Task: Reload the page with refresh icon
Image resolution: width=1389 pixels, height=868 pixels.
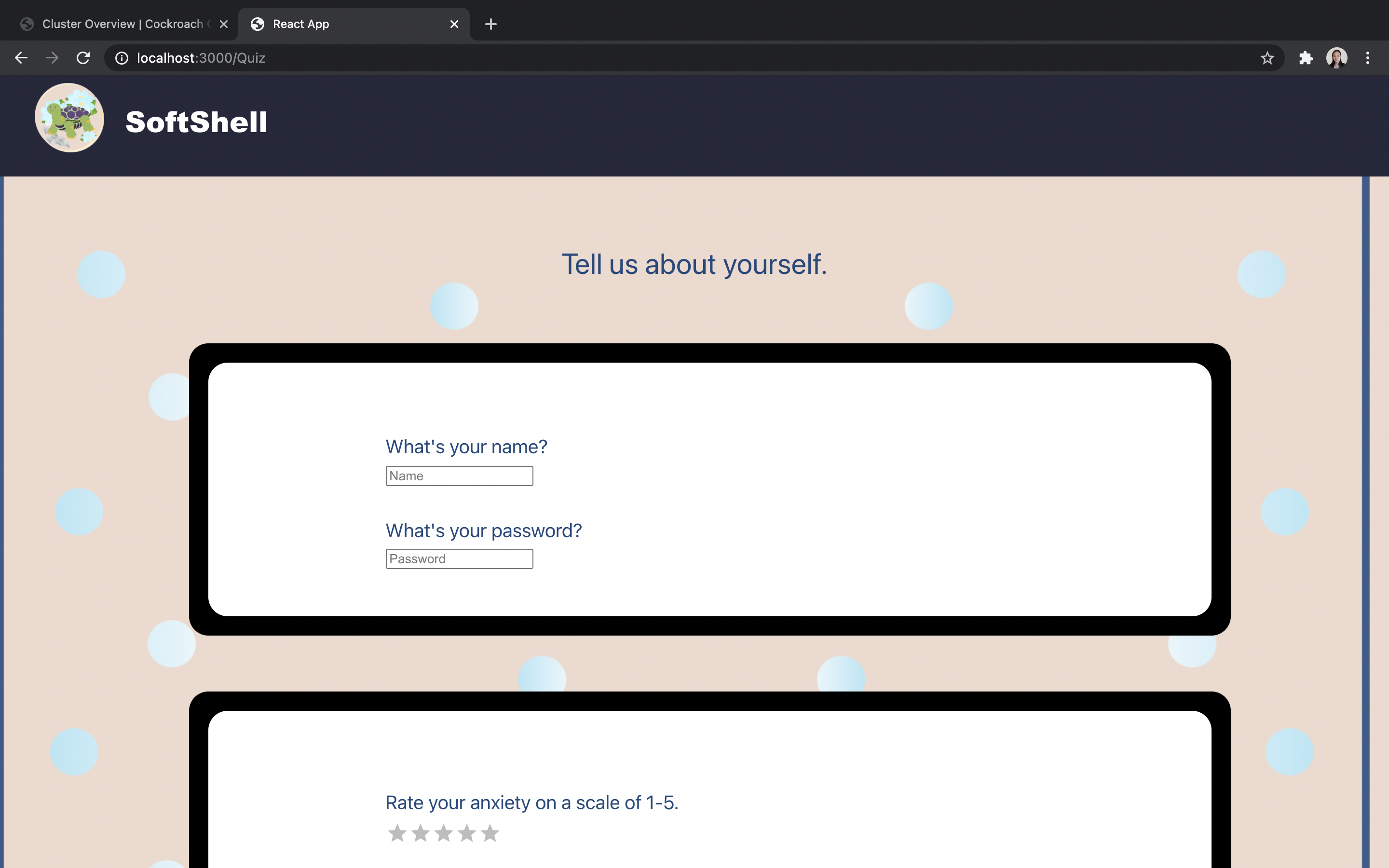Action: pos(83,58)
